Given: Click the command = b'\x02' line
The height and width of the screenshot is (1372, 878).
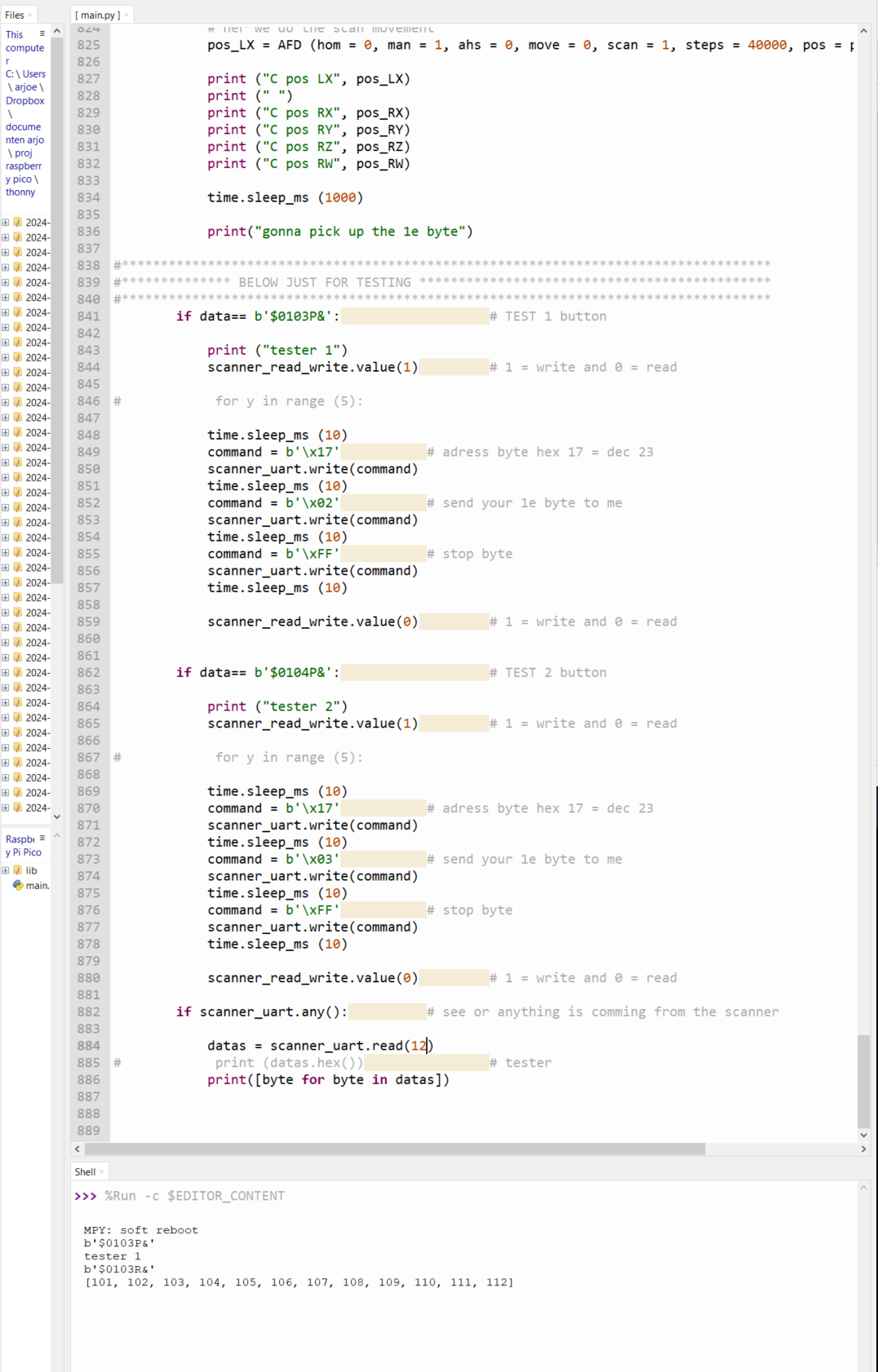Looking at the screenshot, I should 273,503.
